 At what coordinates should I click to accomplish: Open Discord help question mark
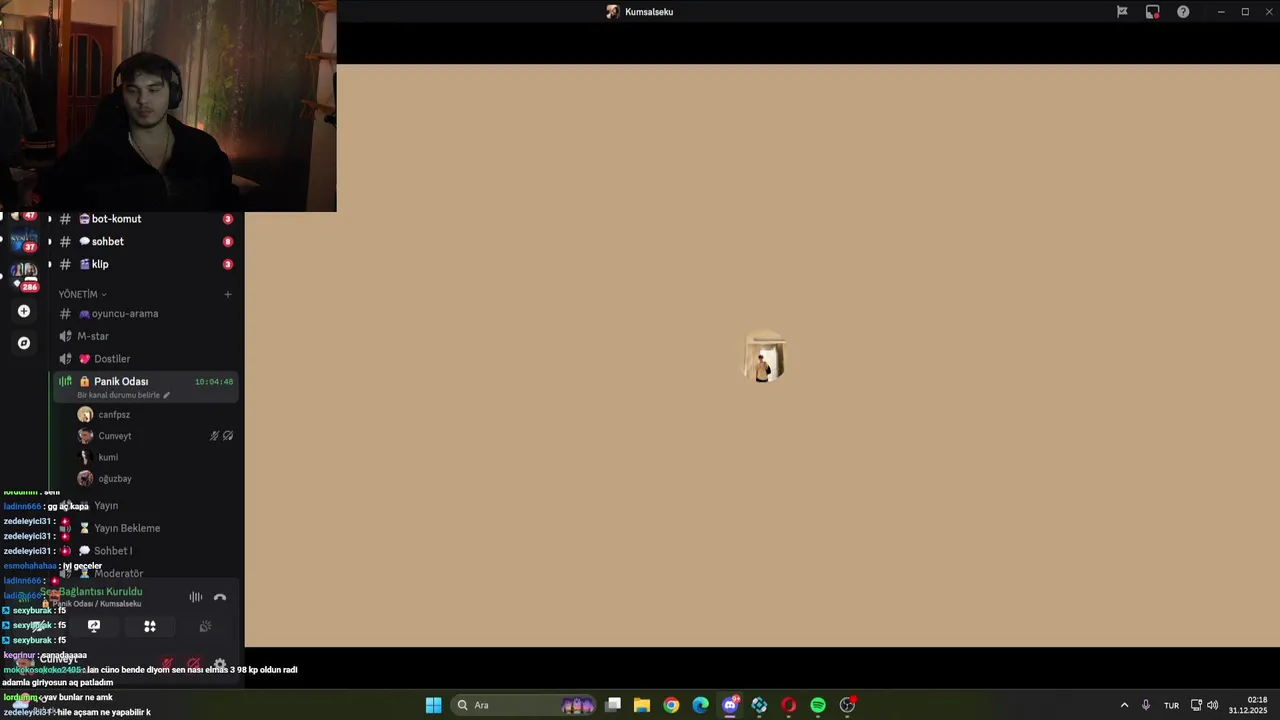1183,12
